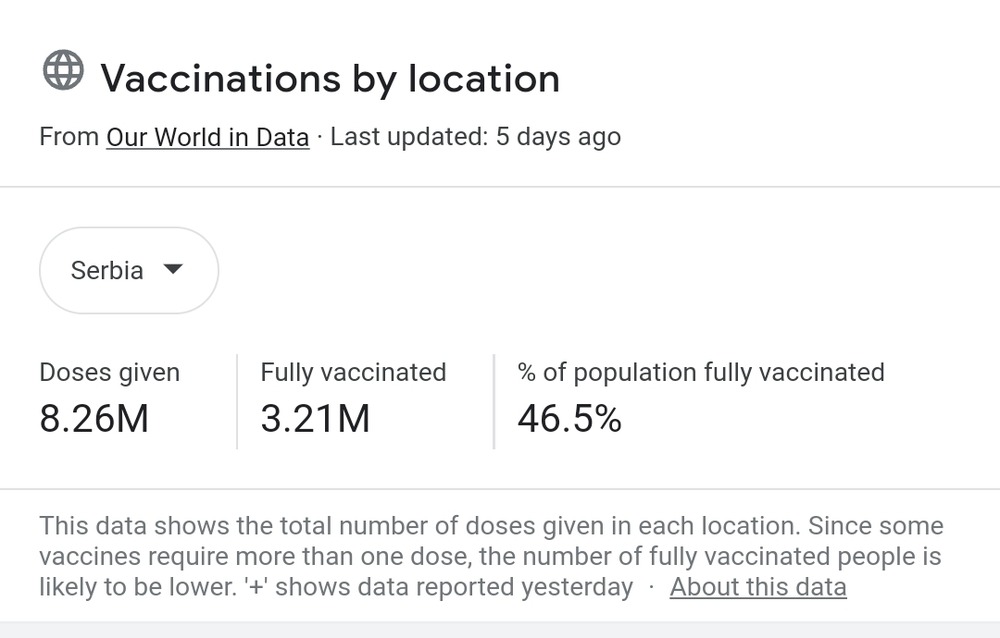Click the Serbia text inside the selector
The image size is (1000, 638).
107,270
